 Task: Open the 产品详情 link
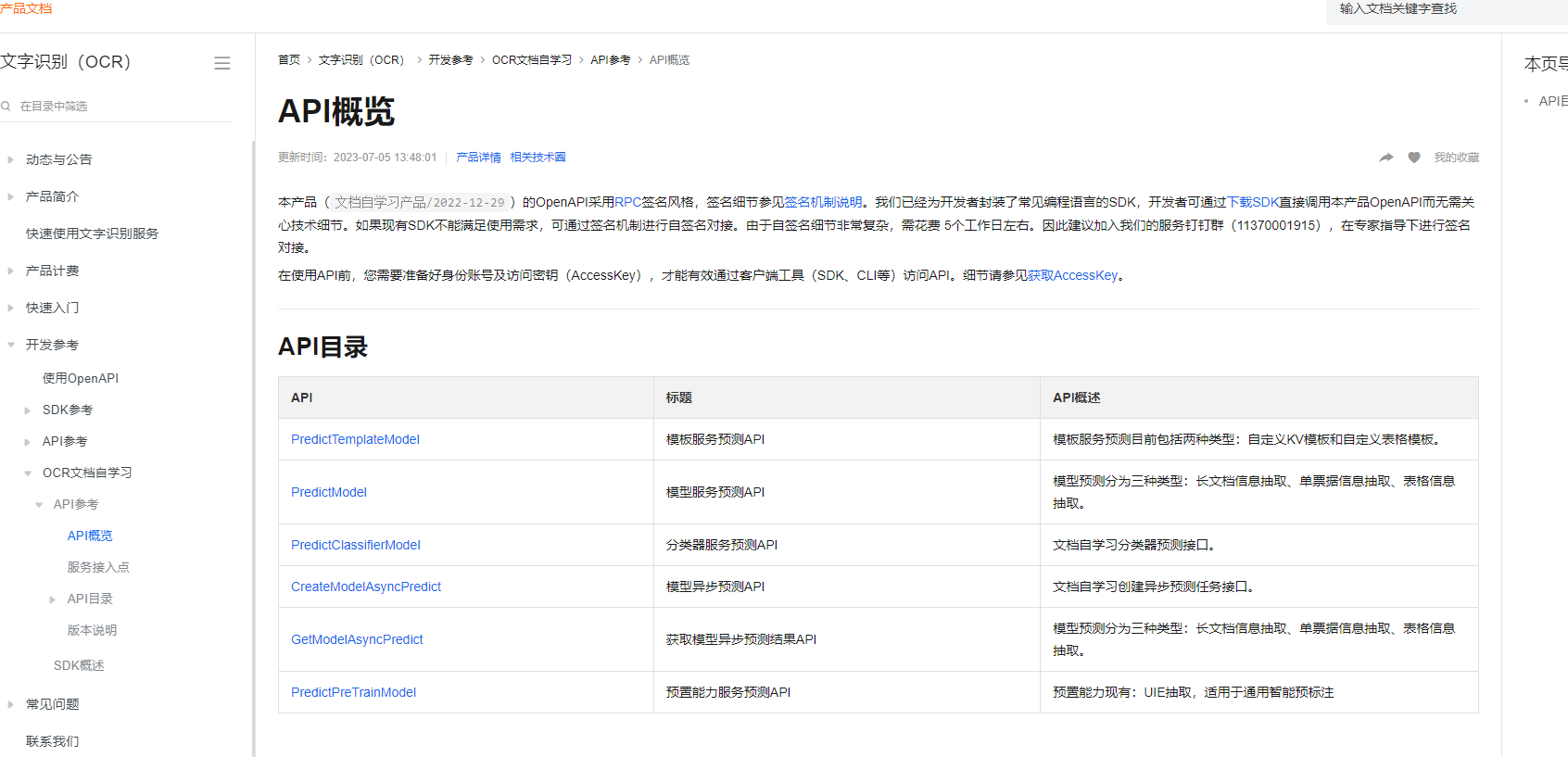point(478,158)
